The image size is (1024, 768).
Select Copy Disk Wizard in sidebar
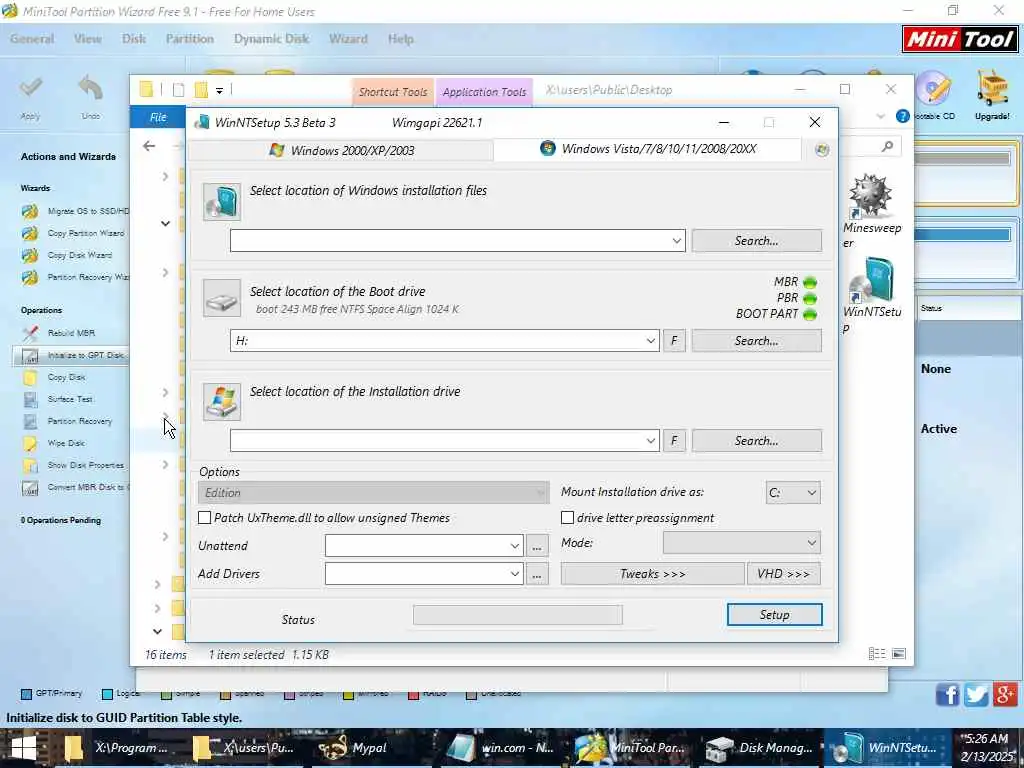tap(67, 255)
